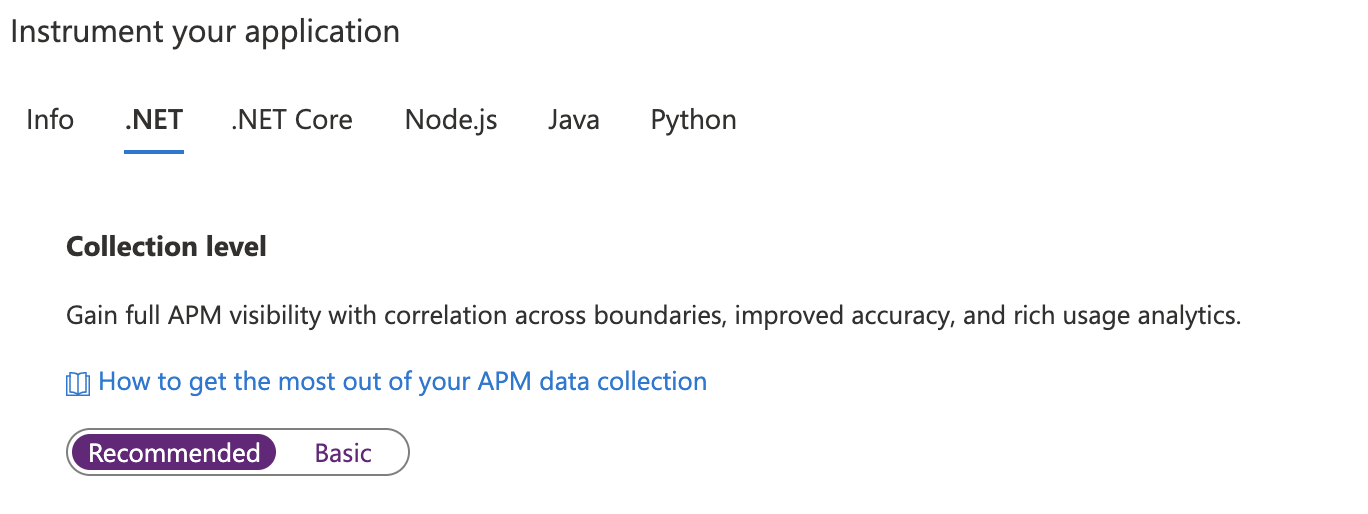Open the APM data collection help link
Viewport: 1368px width, 514px height.
tap(402, 381)
